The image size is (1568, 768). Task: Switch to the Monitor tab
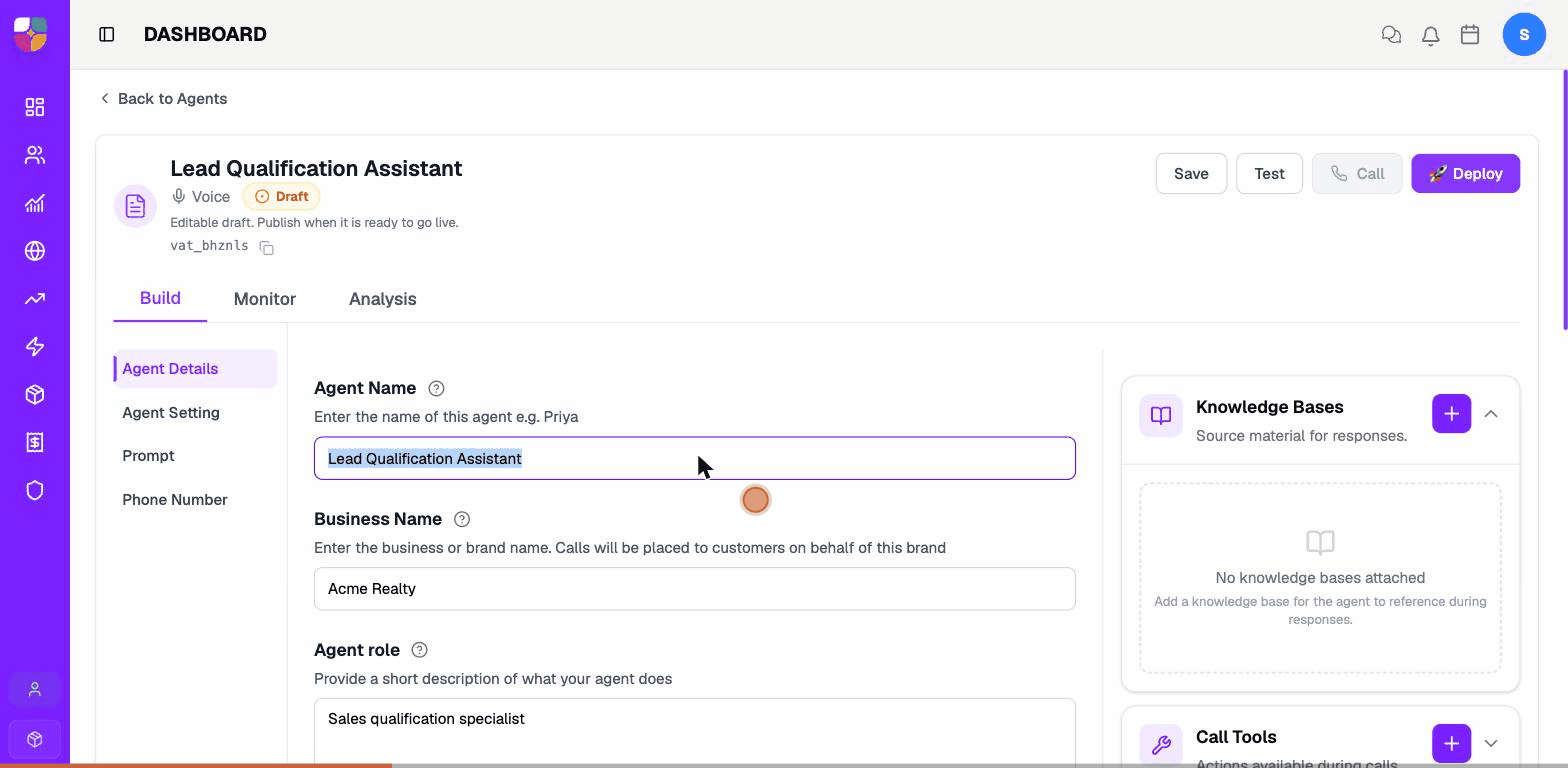tap(265, 299)
